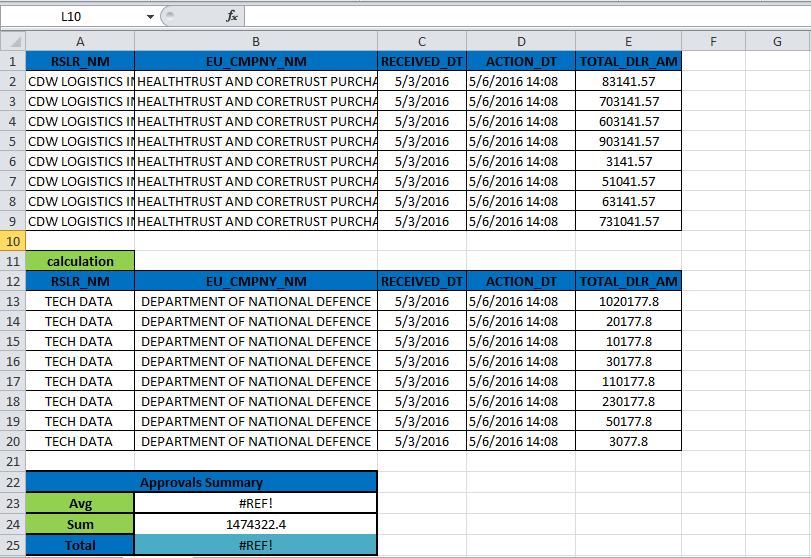Click RSLR_NM header cell in row 12
Viewport: 811px width, 558px height.
pos(80,281)
